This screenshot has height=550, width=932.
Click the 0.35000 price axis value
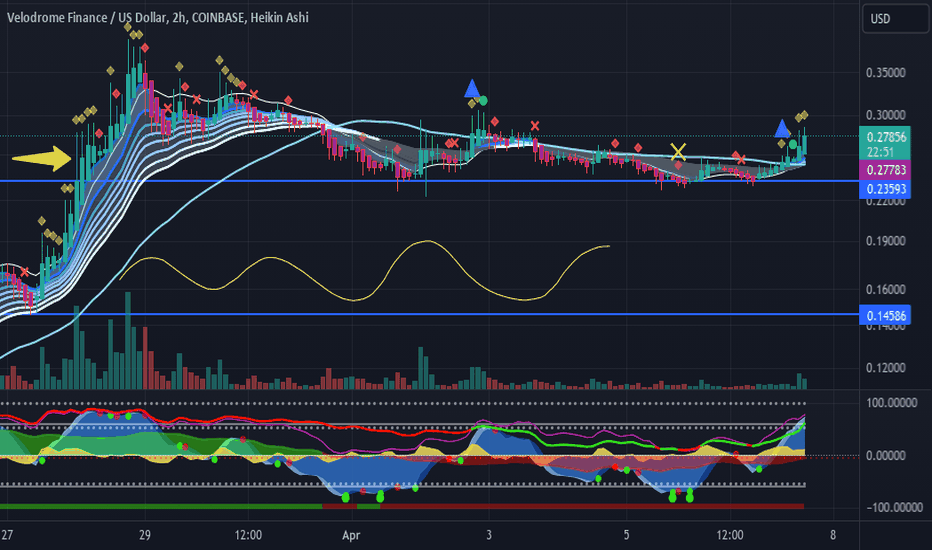[886, 73]
